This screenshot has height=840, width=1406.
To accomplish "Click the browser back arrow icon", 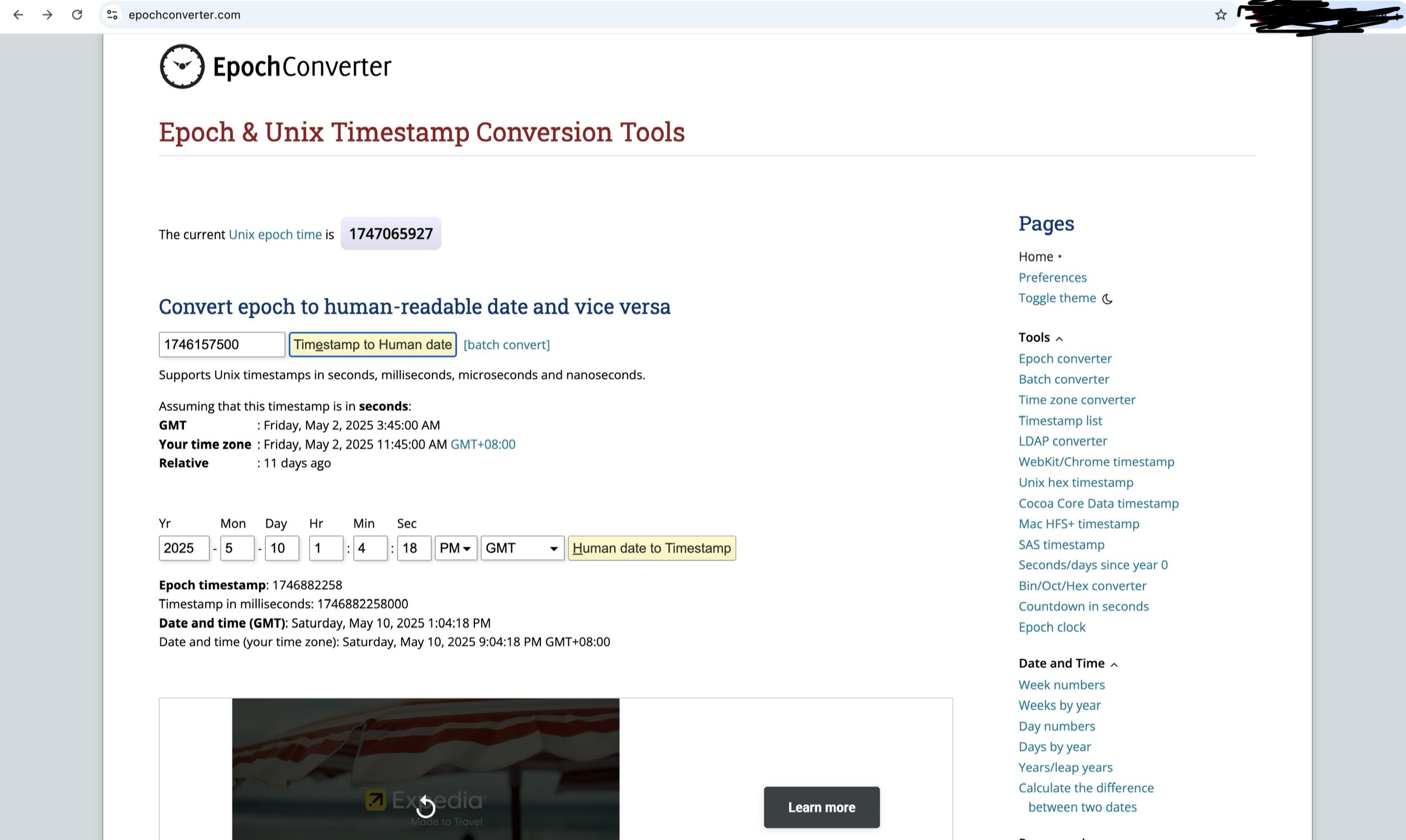I will coord(18,15).
